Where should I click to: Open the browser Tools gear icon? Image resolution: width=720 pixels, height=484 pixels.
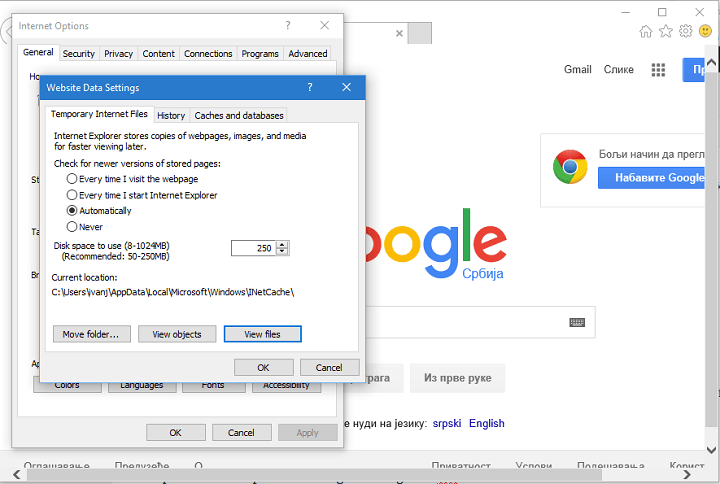click(x=686, y=31)
